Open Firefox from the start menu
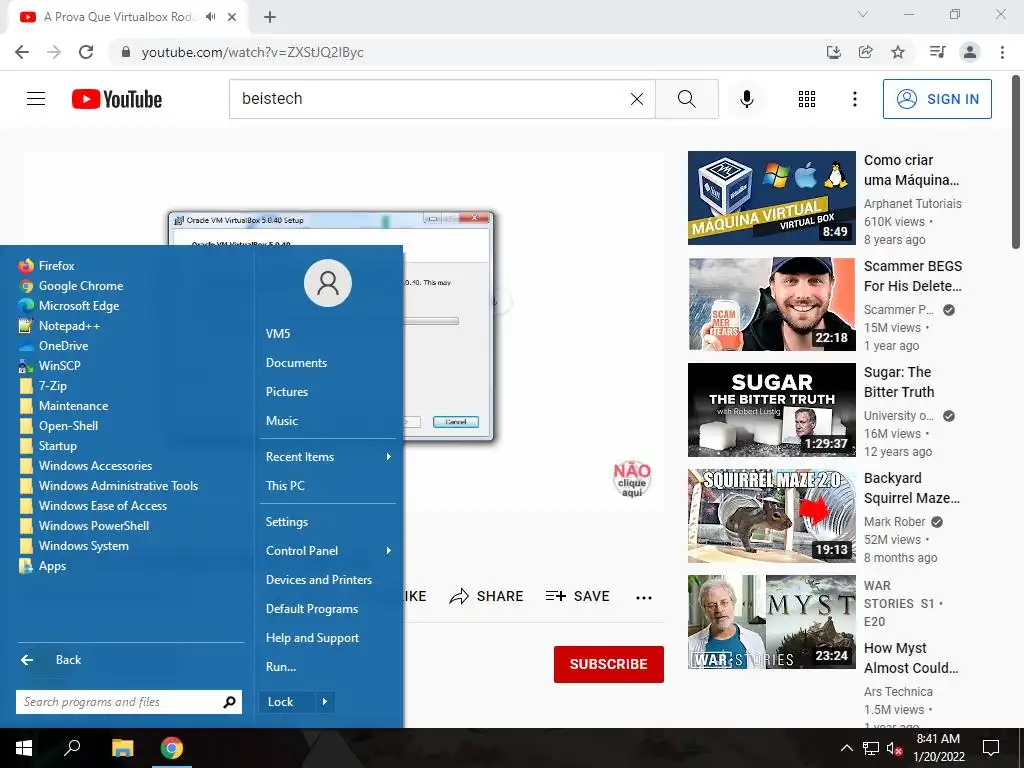The height and width of the screenshot is (768, 1024). point(47,266)
